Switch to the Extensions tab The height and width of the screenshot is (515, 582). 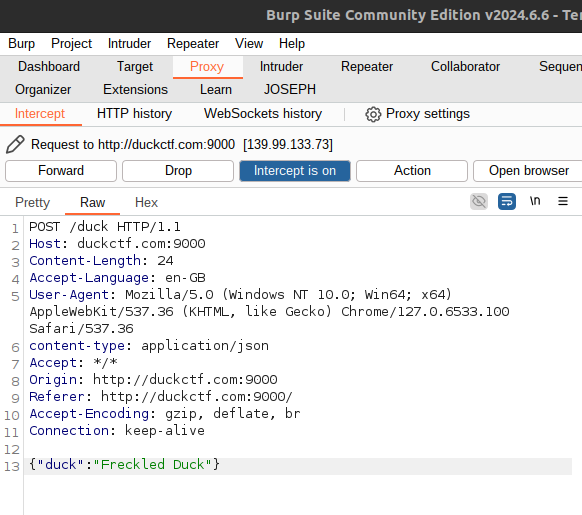[x=135, y=90]
